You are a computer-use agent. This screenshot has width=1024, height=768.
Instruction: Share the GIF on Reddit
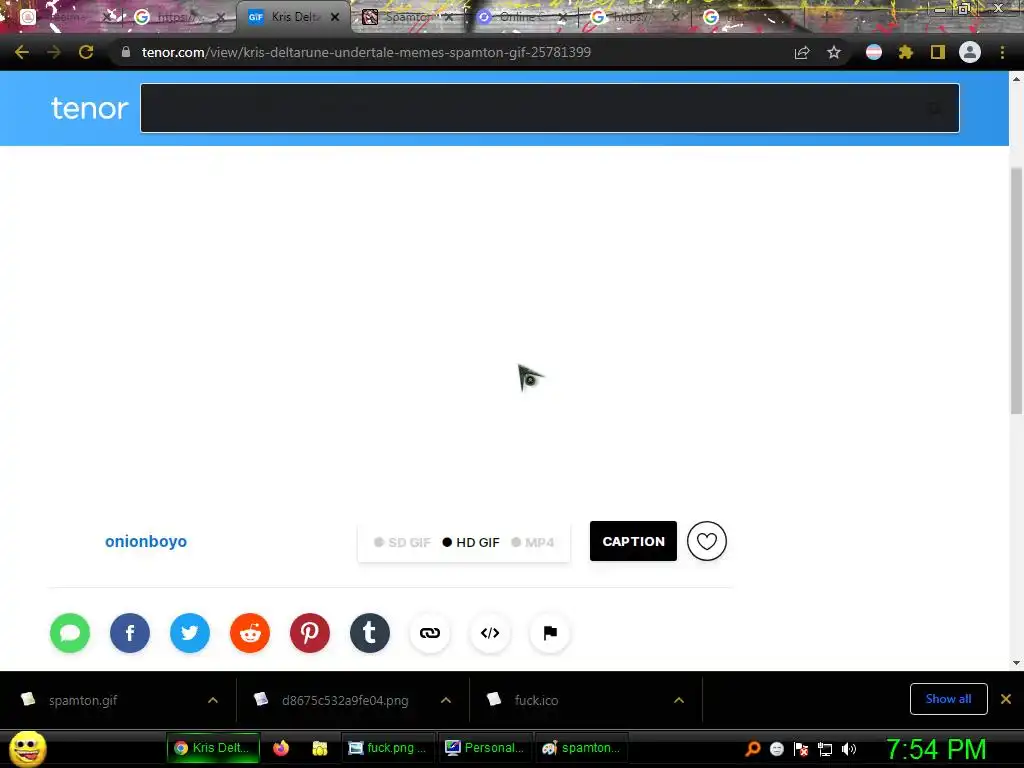[x=250, y=633]
